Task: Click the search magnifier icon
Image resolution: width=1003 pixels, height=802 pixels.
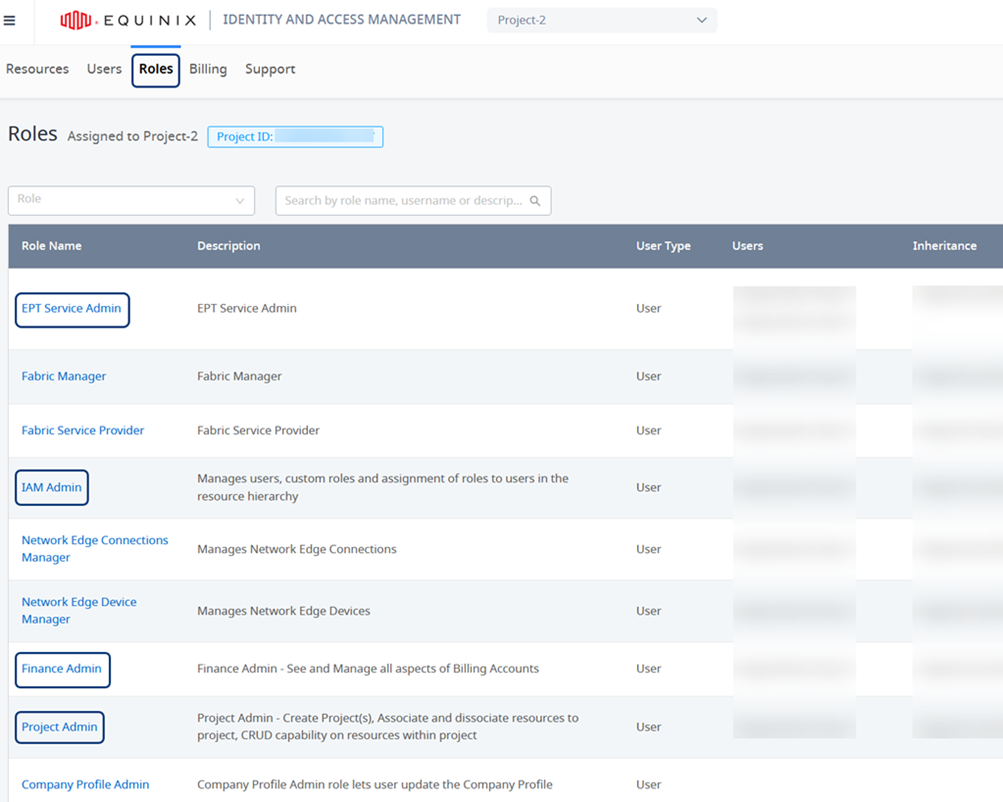Action: tap(535, 201)
